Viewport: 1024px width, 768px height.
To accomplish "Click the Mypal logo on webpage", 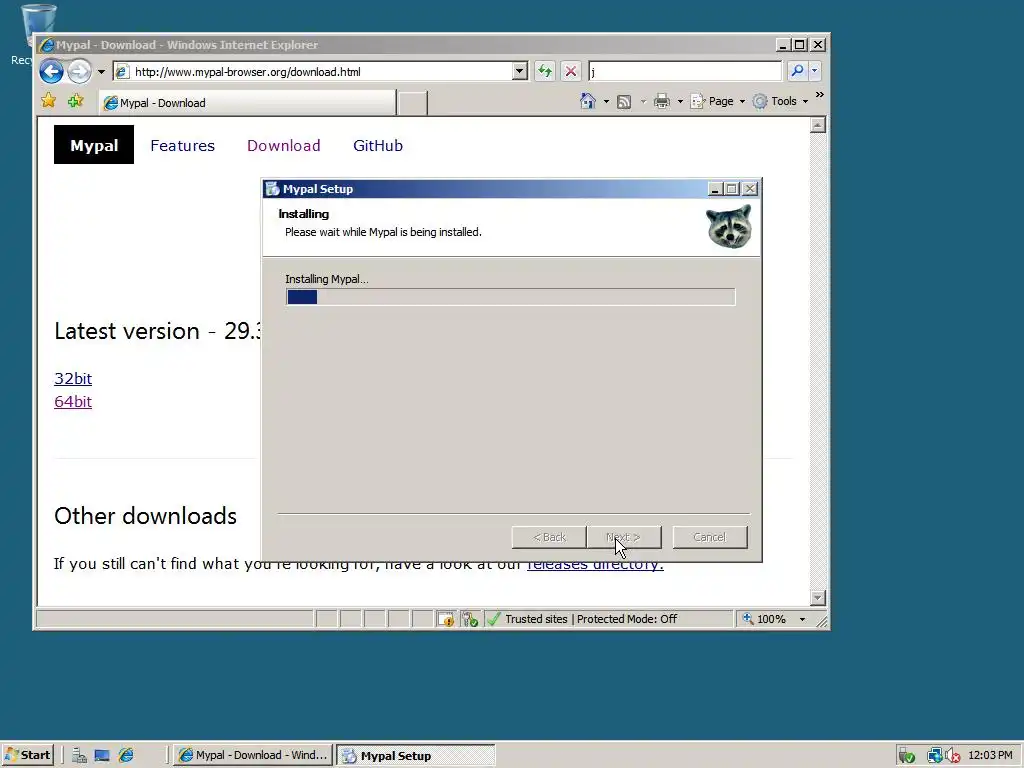I will click(94, 145).
